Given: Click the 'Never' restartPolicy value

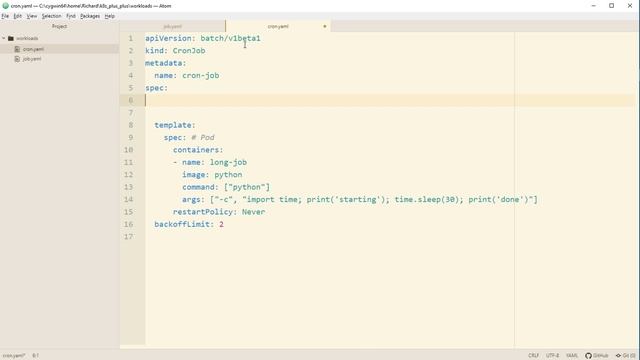Looking at the screenshot, I should (x=253, y=212).
